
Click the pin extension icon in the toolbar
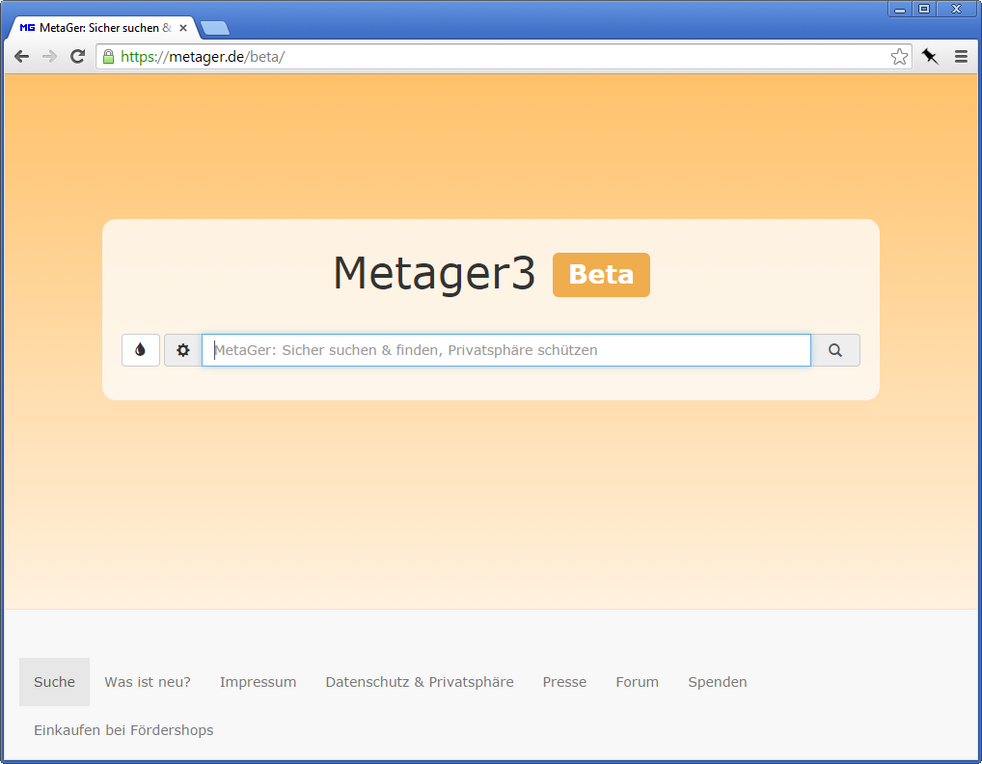click(930, 57)
